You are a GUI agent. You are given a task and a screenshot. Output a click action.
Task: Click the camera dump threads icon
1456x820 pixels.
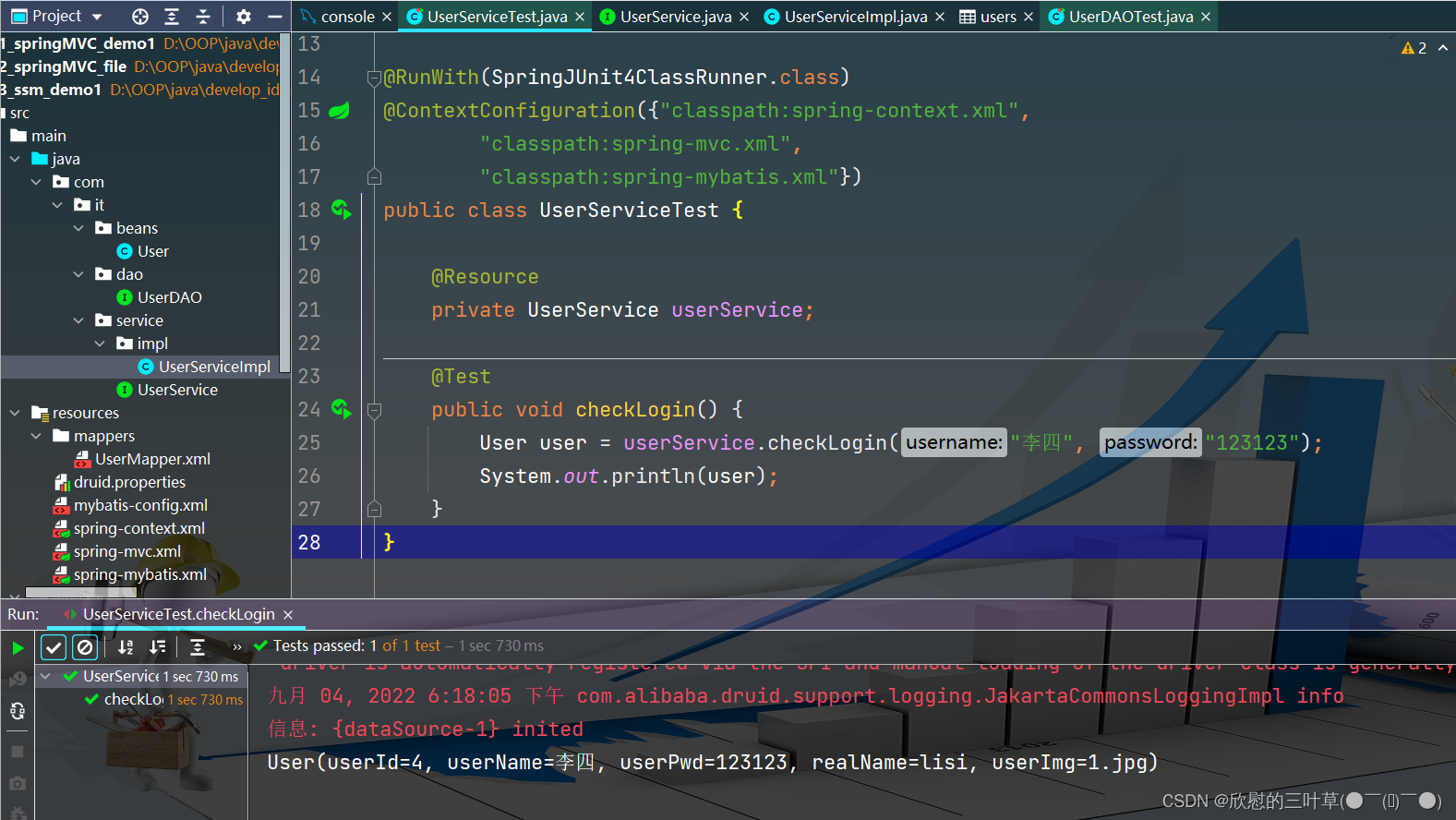(18, 783)
